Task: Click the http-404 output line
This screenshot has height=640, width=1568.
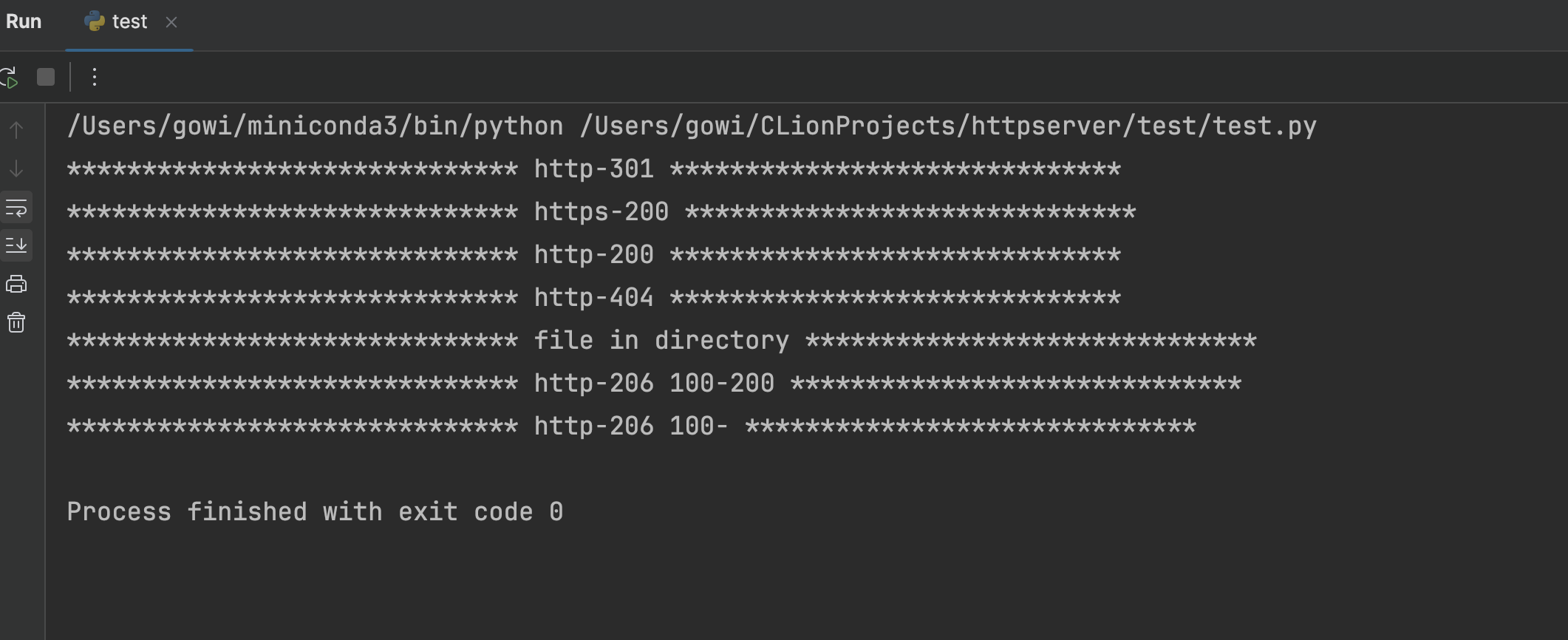Action: (x=593, y=298)
